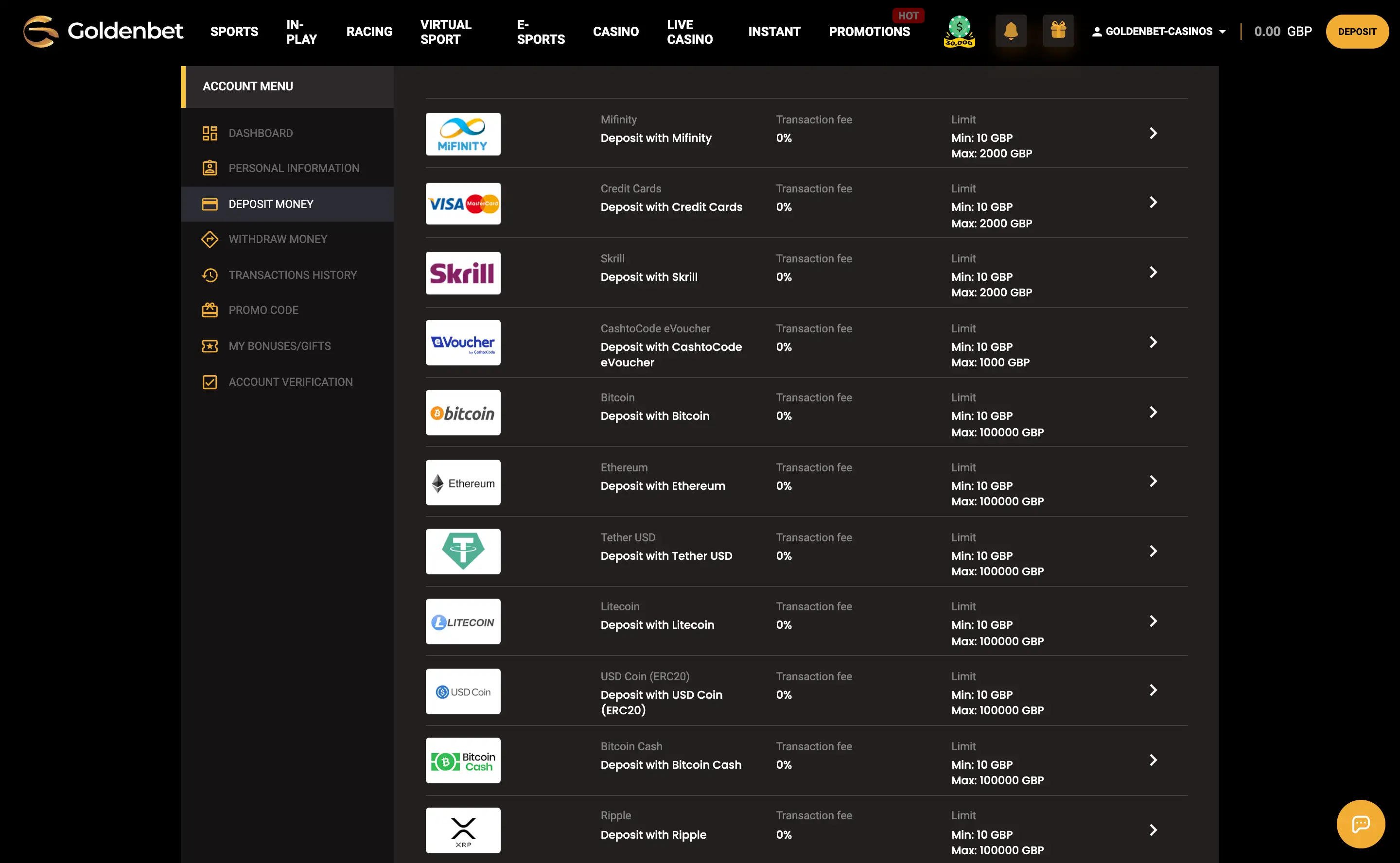This screenshot has height=863, width=1400.
Task: Expand the Litecoin row chevron
Action: click(1153, 621)
